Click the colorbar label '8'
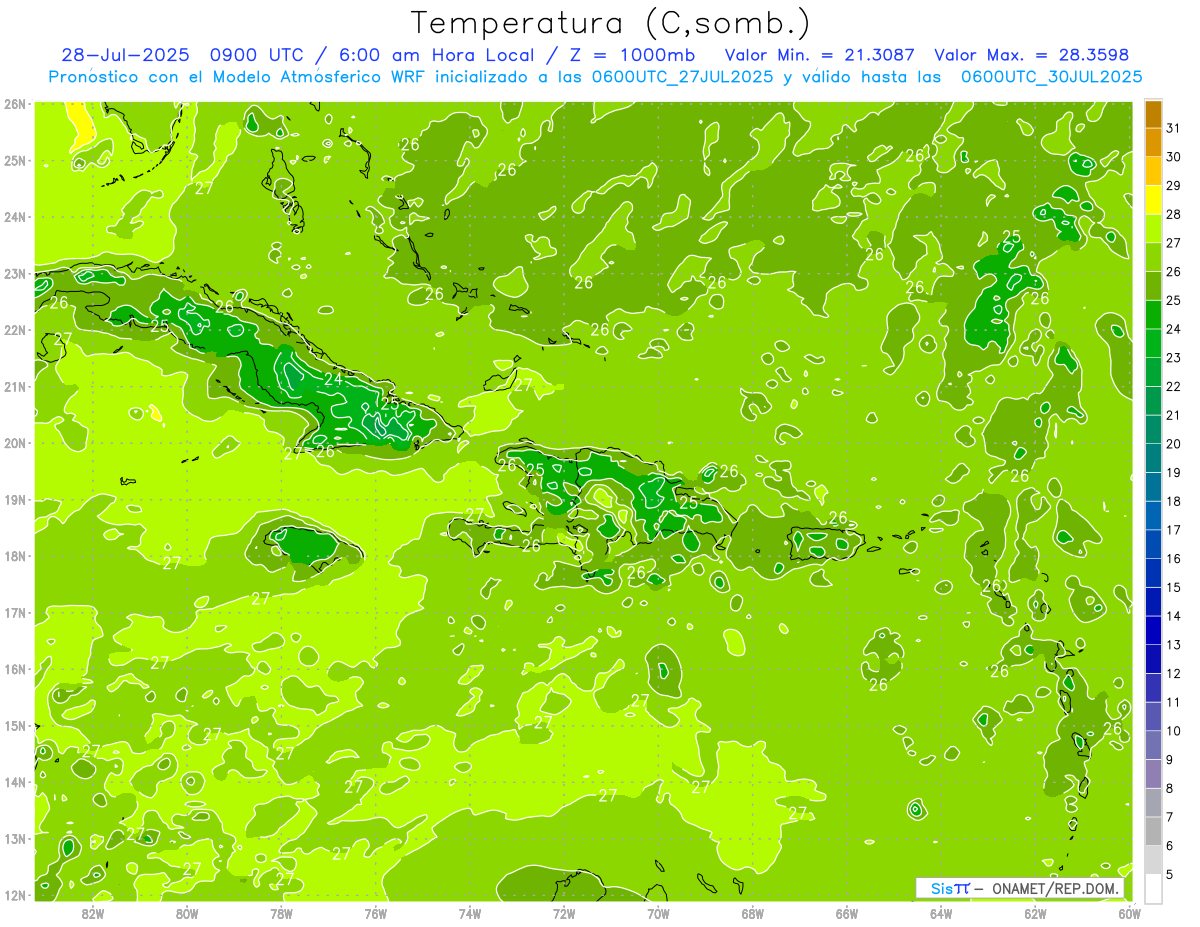Viewport: 1200px width, 927px height. click(x=1170, y=788)
